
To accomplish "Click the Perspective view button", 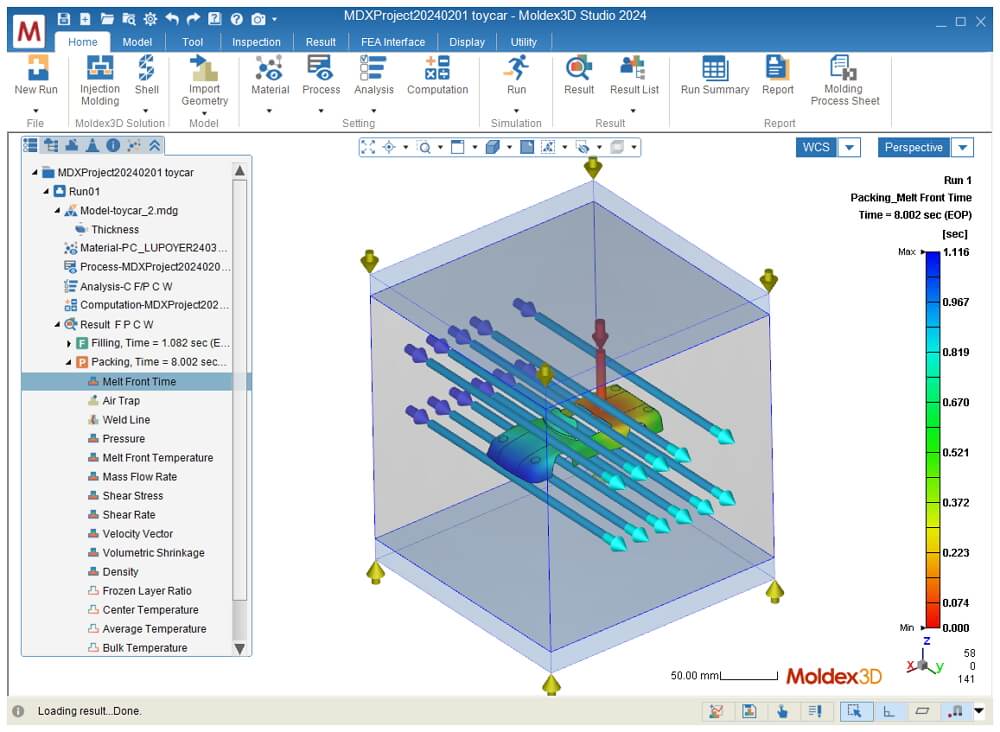I will coord(914,147).
